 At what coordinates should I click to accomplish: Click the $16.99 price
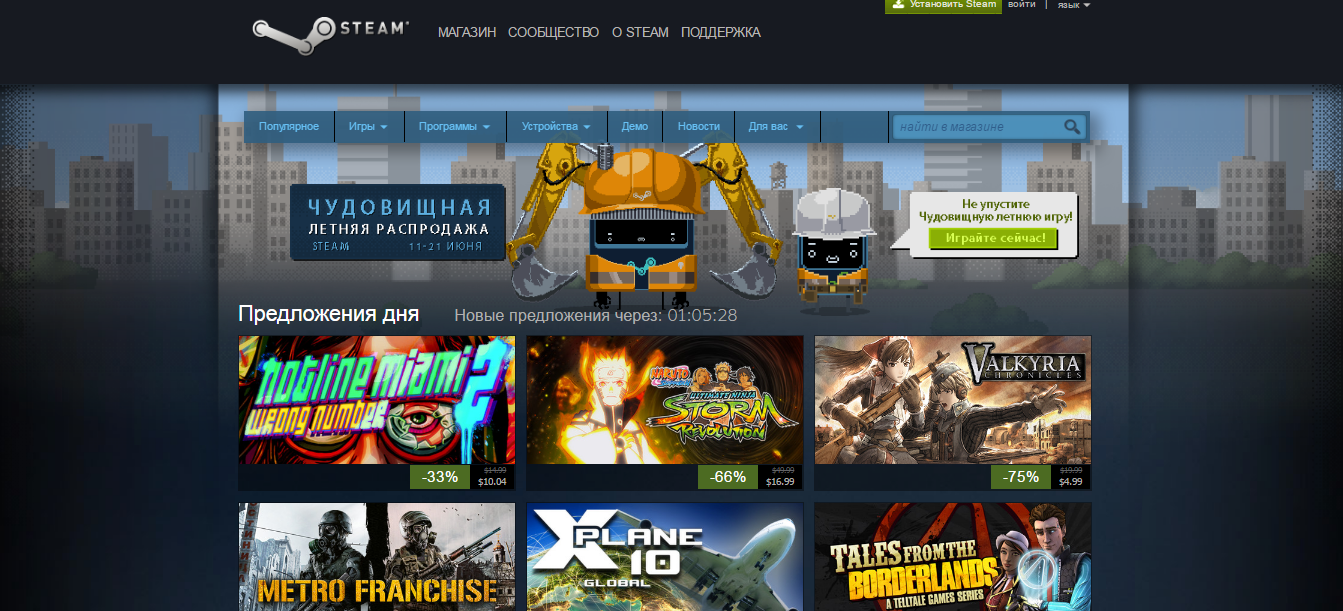pyautogui.click(x=781, y=482)
